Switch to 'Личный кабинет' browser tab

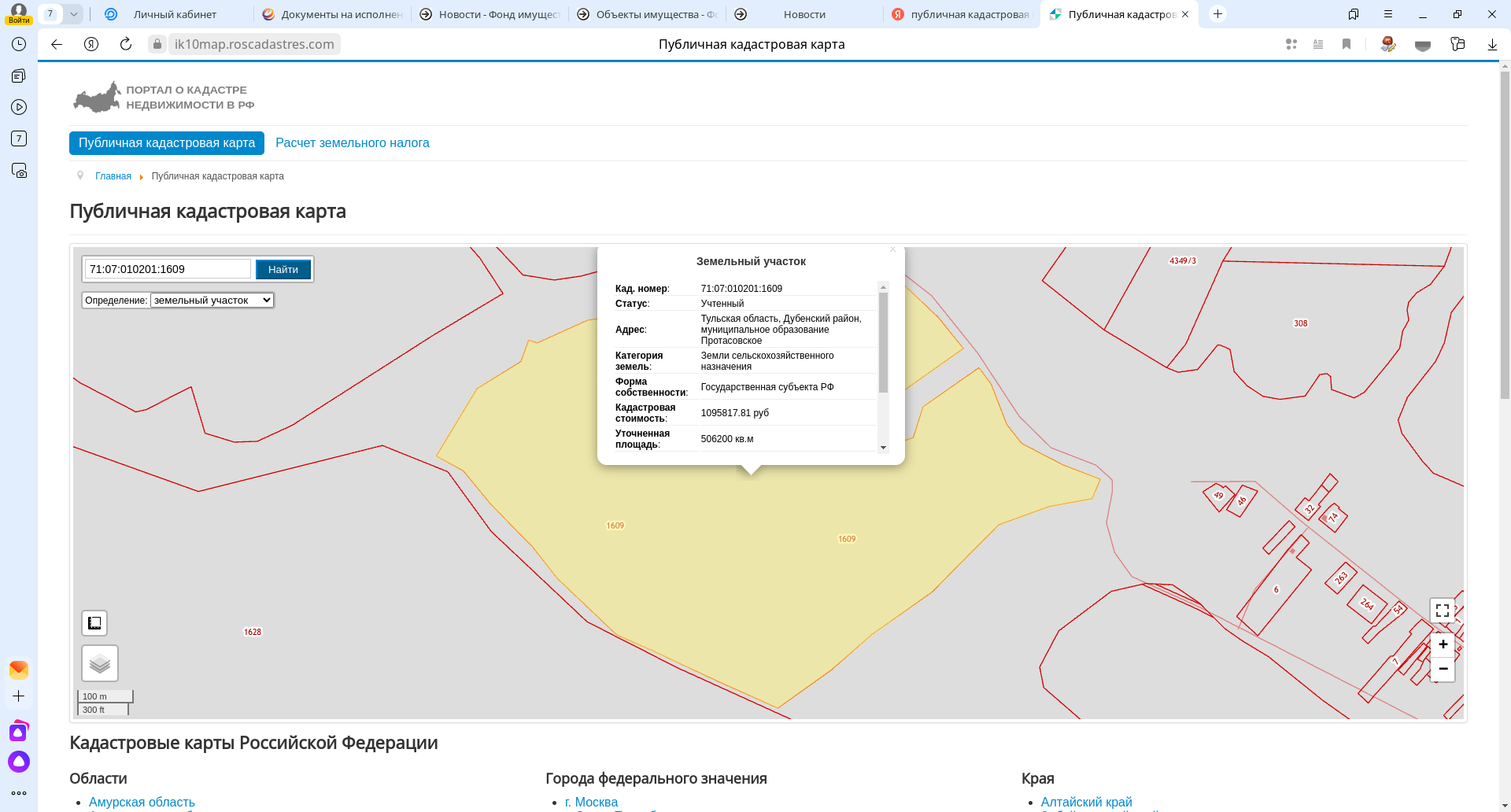tap(175, 14)
